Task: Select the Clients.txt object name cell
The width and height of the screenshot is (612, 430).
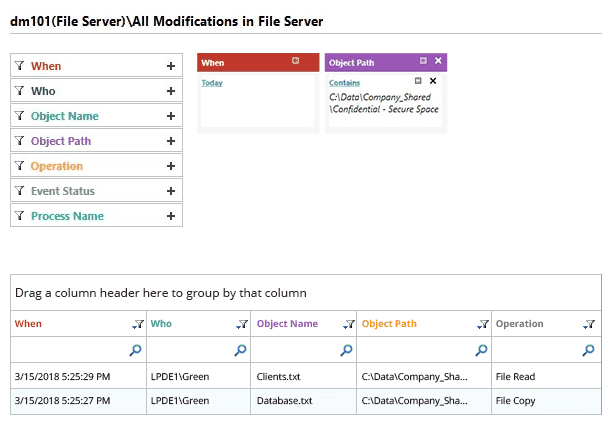Action: [303, 377]
